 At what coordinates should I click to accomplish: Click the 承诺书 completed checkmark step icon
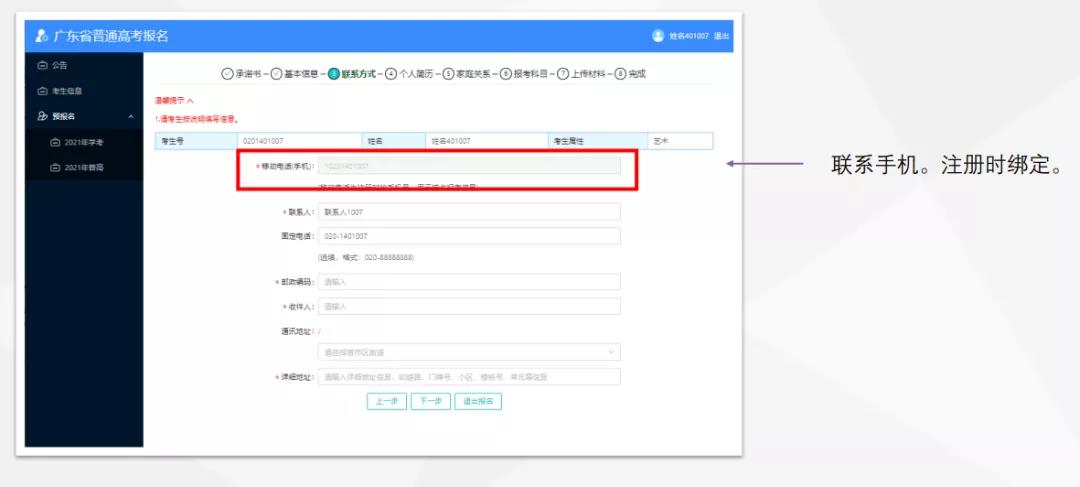pyautogui.click(x=227, y=74)
